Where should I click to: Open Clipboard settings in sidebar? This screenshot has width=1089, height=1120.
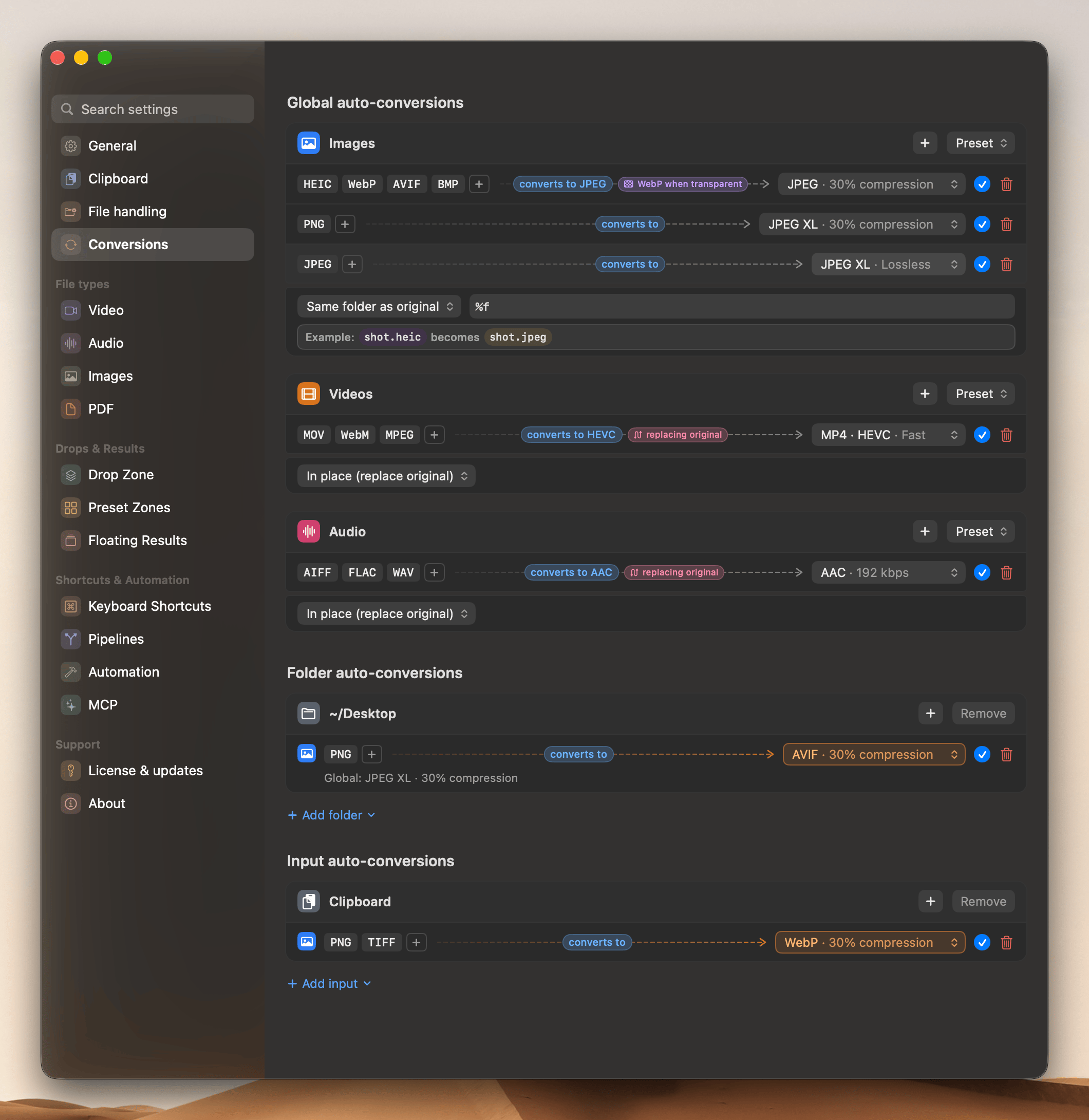[x=153, y=178]
